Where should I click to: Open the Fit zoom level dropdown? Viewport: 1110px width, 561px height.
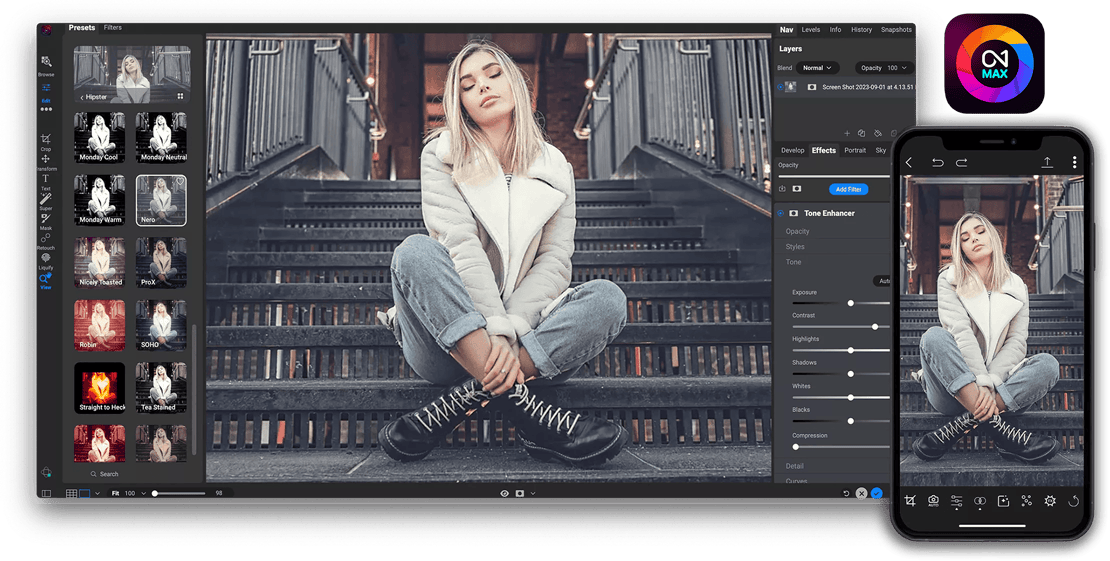(143, 493)
